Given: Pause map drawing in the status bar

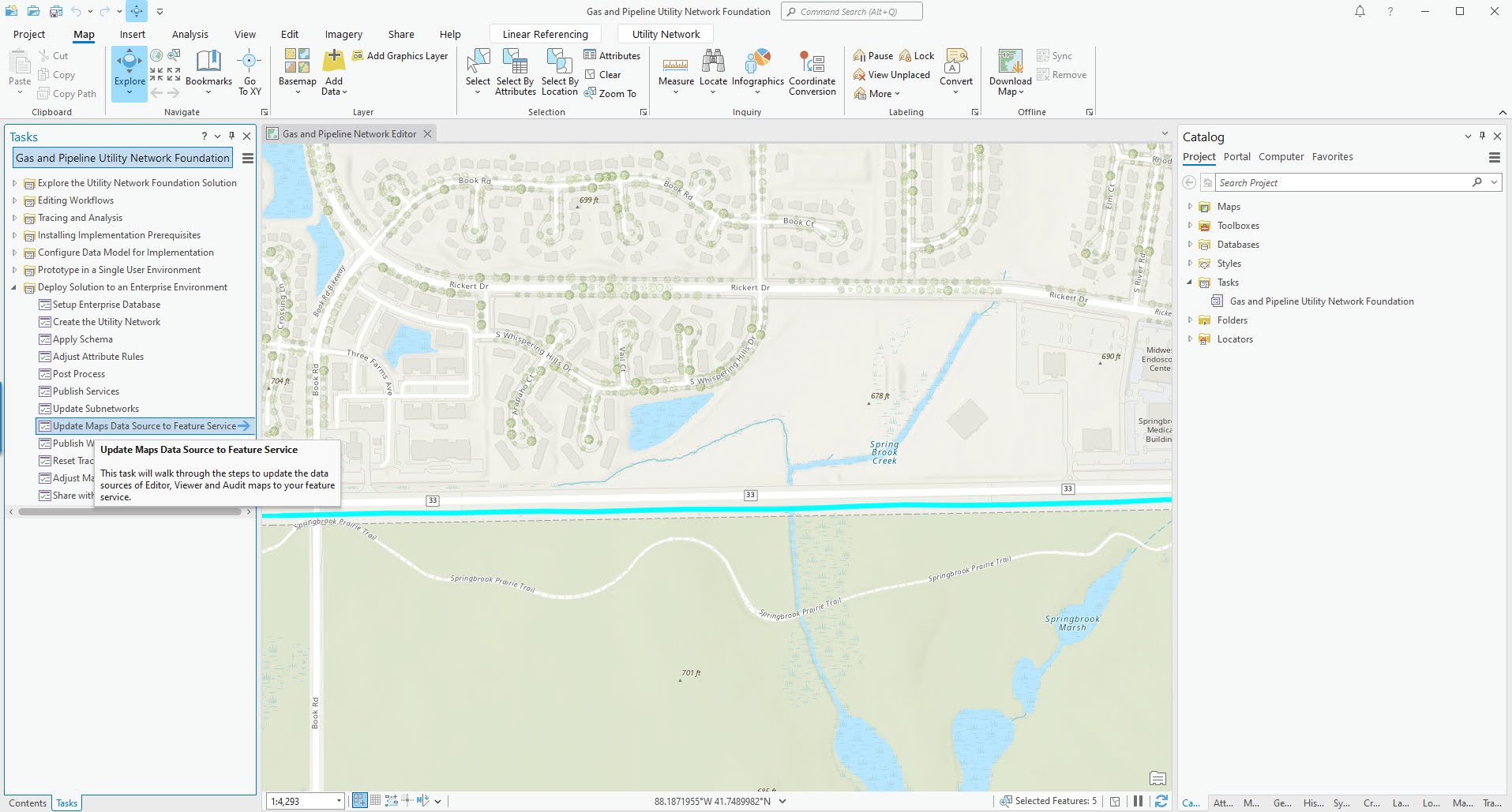Looking at the screenshot, I should (1139, 800).
